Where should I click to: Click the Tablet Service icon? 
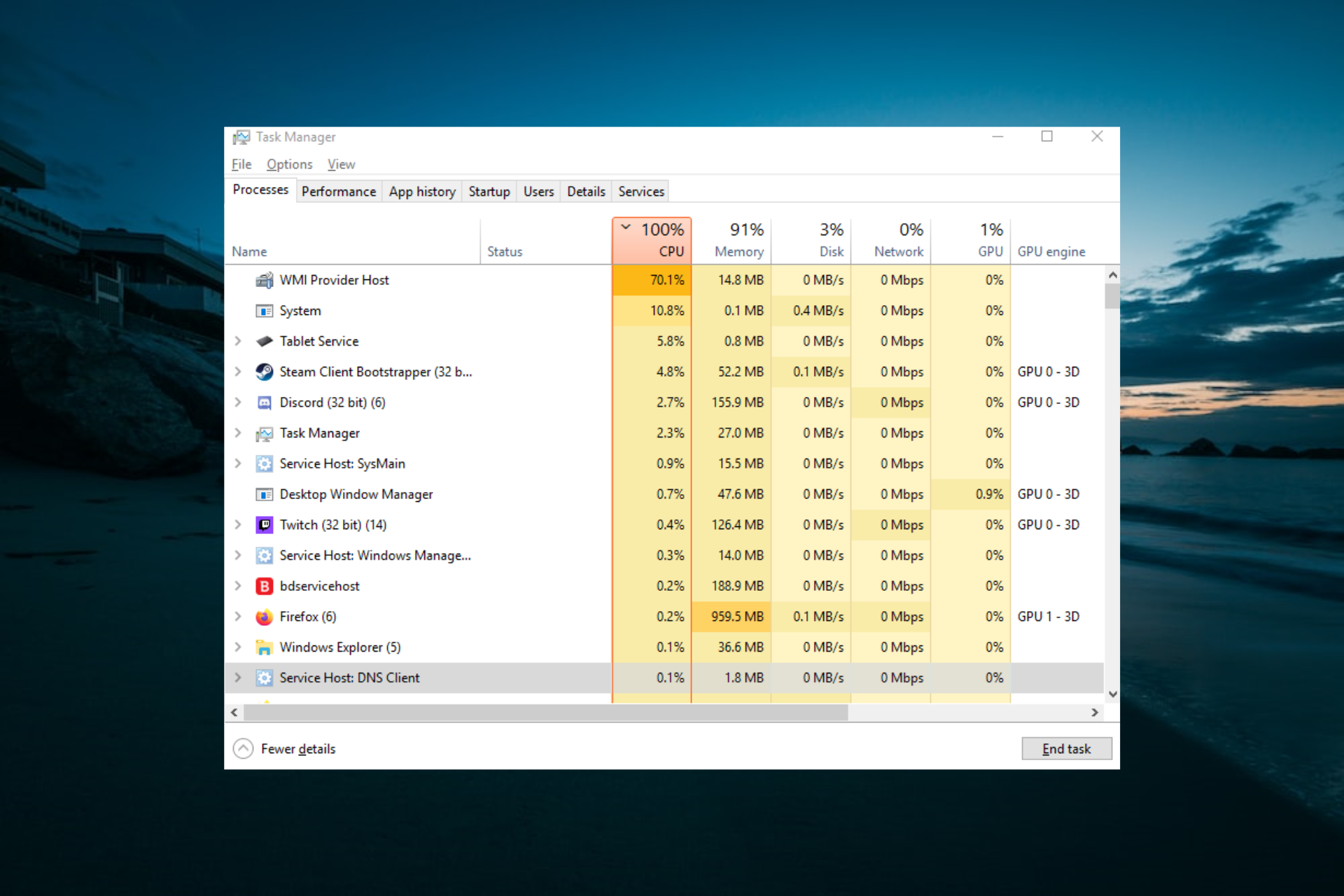coord(265,342)
